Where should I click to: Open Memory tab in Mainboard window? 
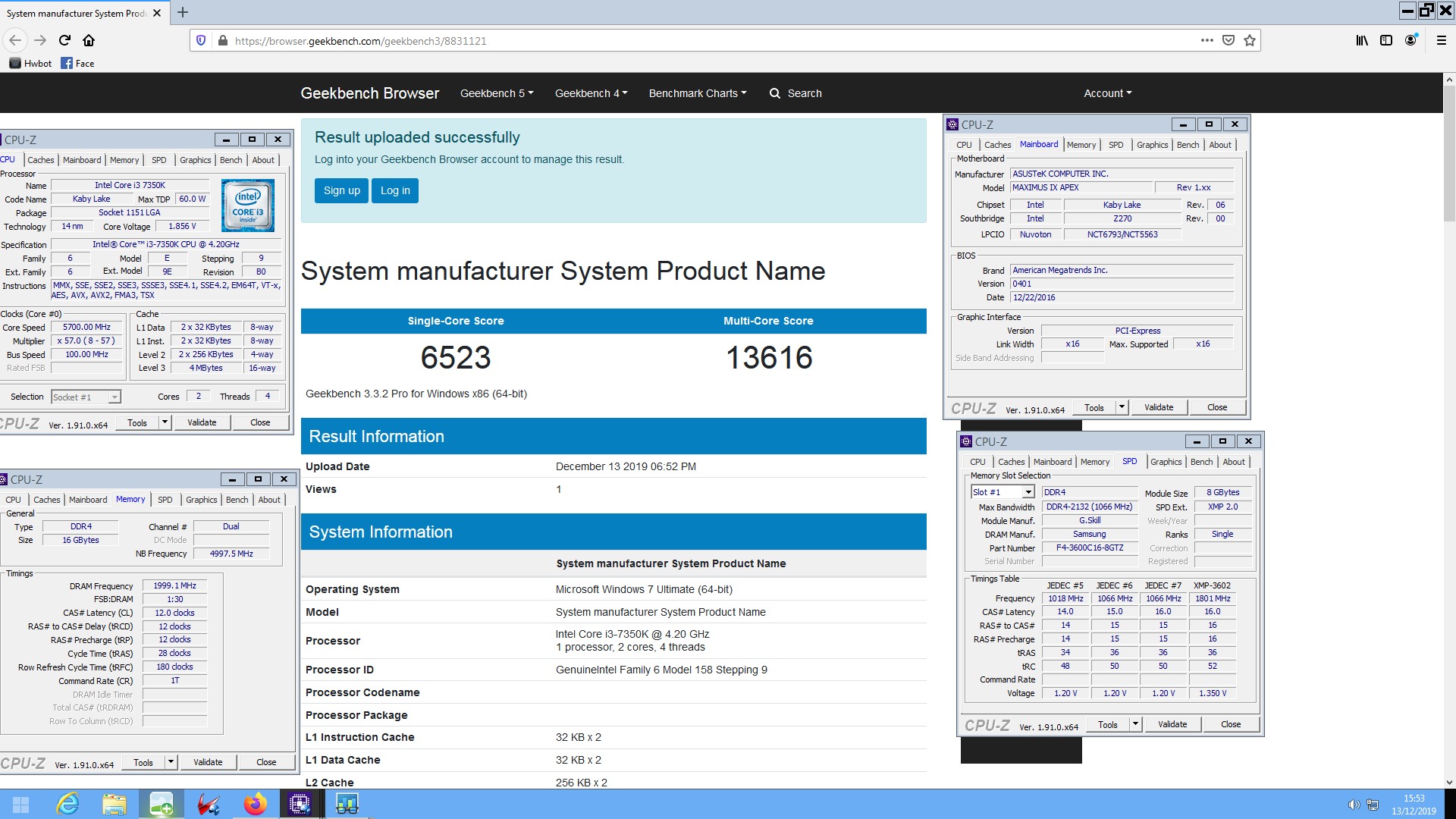tap(1081, 145)
